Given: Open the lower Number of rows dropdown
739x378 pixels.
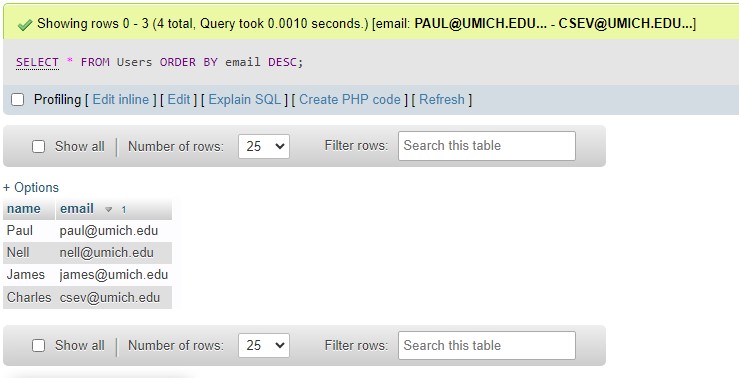Looking at the screenshot, I should click(x=264, y=345).
